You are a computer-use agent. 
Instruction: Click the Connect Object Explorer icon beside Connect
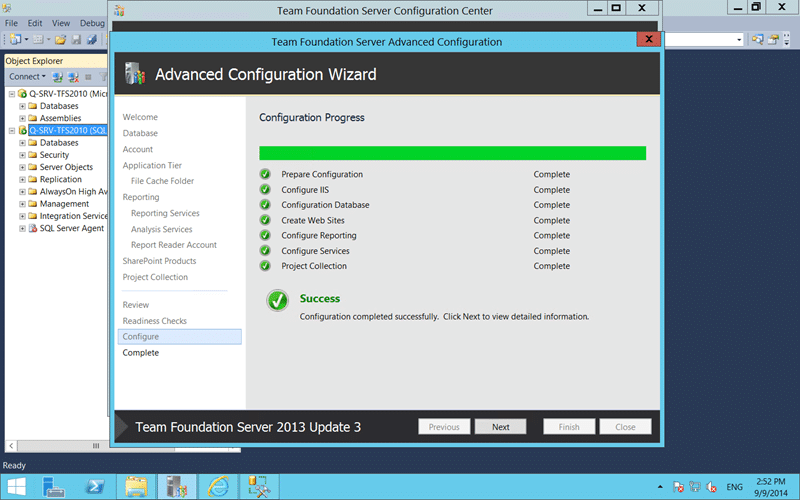[57, 77]
